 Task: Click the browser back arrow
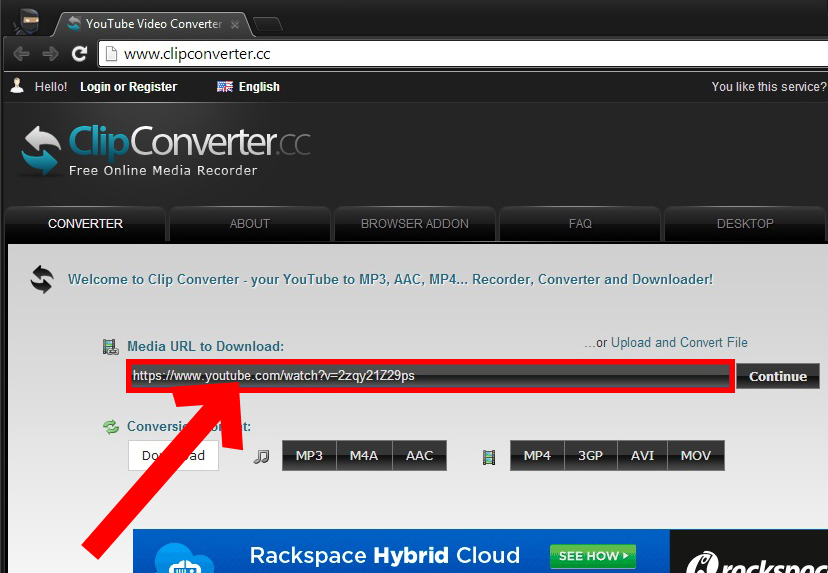tap(21, 54)
